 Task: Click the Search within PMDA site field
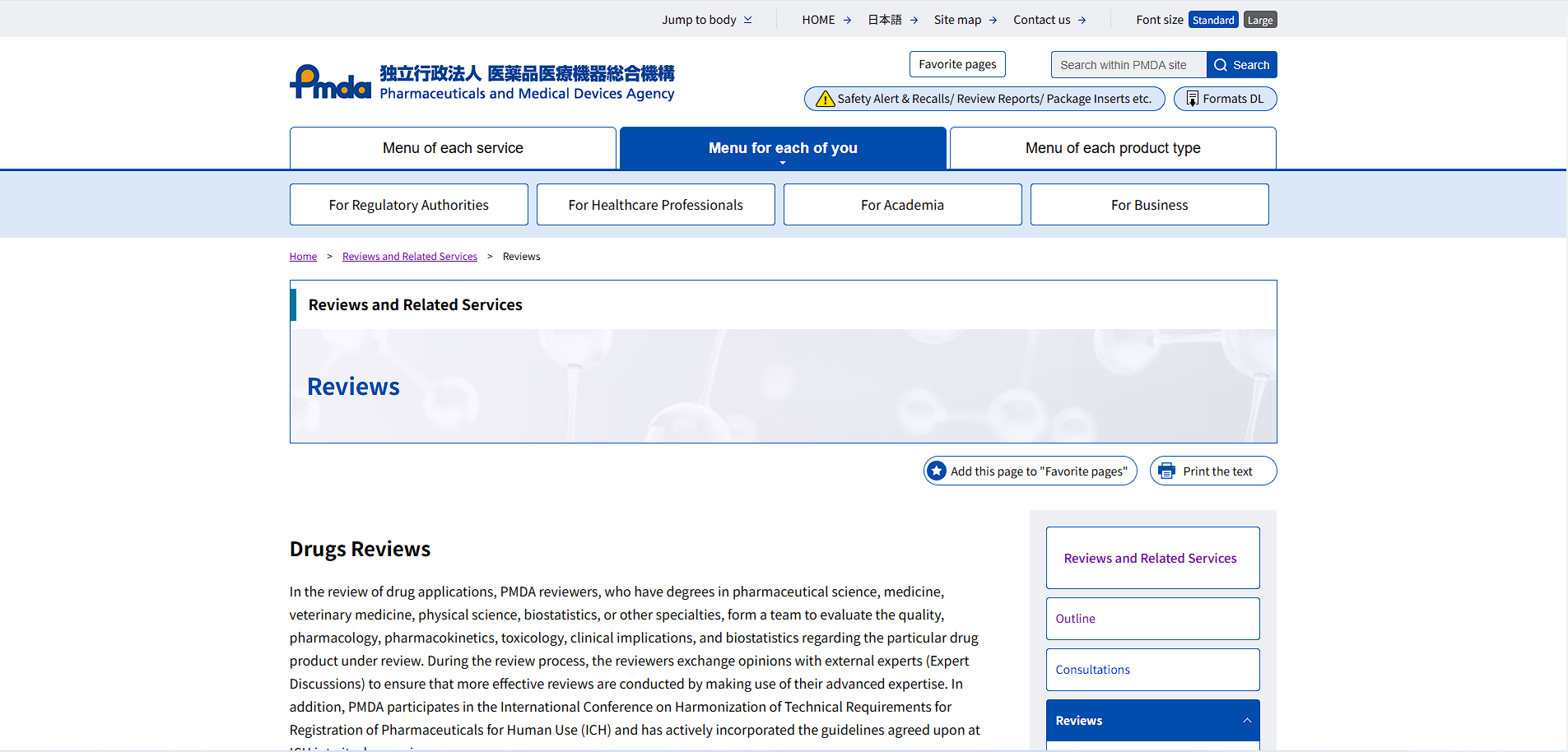pyautogui.click(x=1128, y=65)
